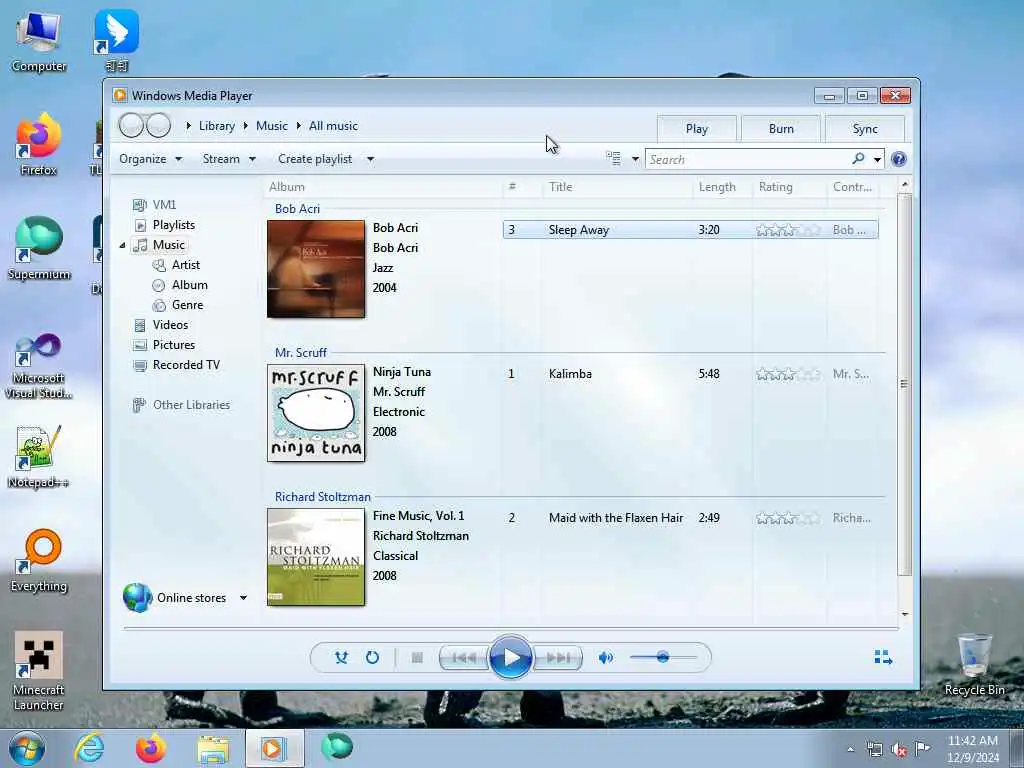
Task: Open the breadcrumb arrow before Library
Action: pos(189,126)
